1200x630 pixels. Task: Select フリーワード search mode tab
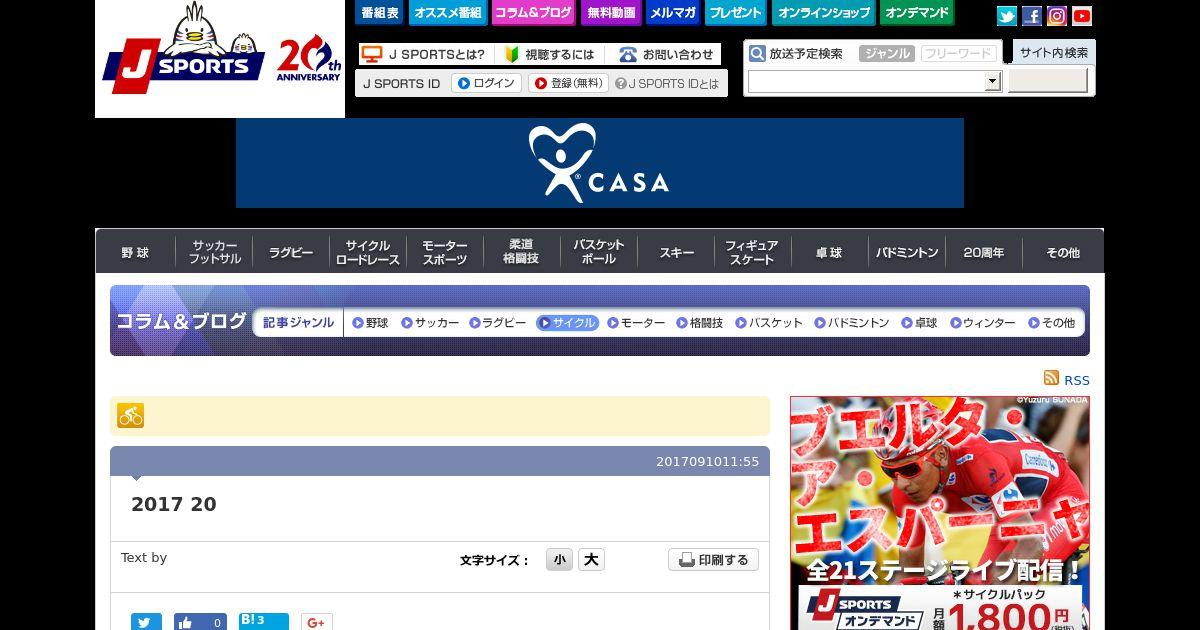957,54
